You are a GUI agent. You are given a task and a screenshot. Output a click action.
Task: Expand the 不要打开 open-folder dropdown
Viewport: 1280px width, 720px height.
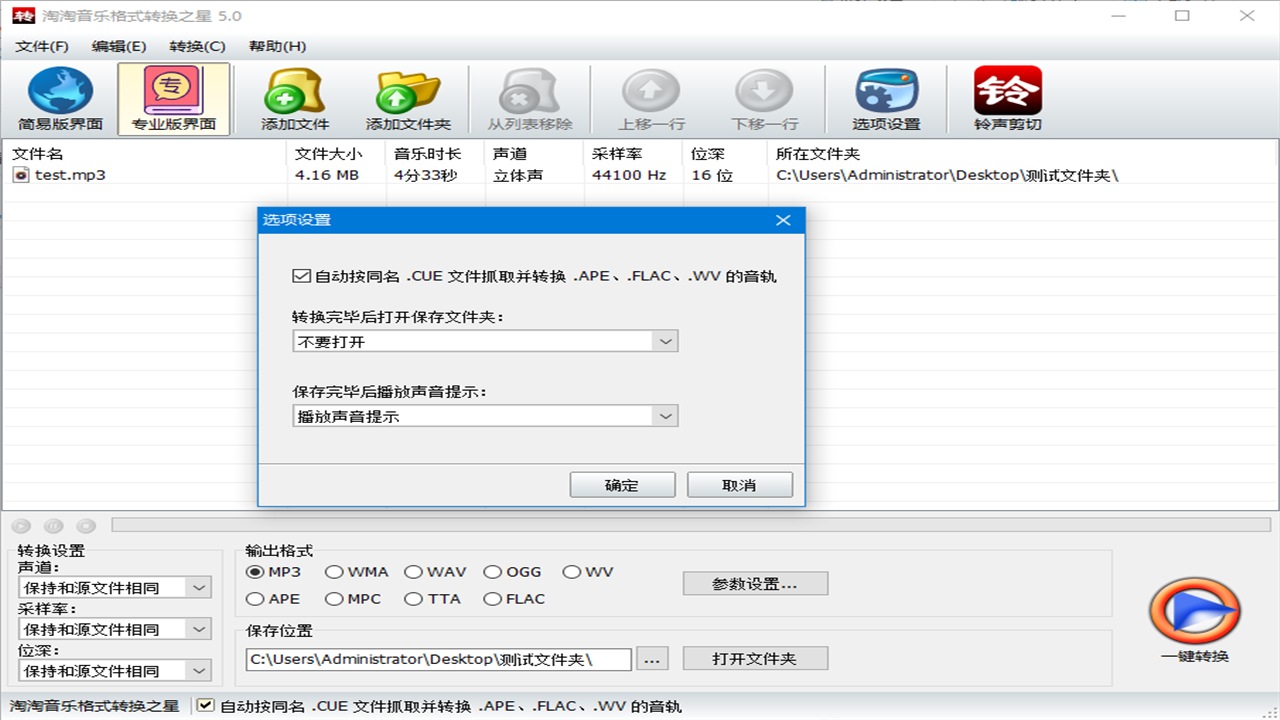[665, 341]
